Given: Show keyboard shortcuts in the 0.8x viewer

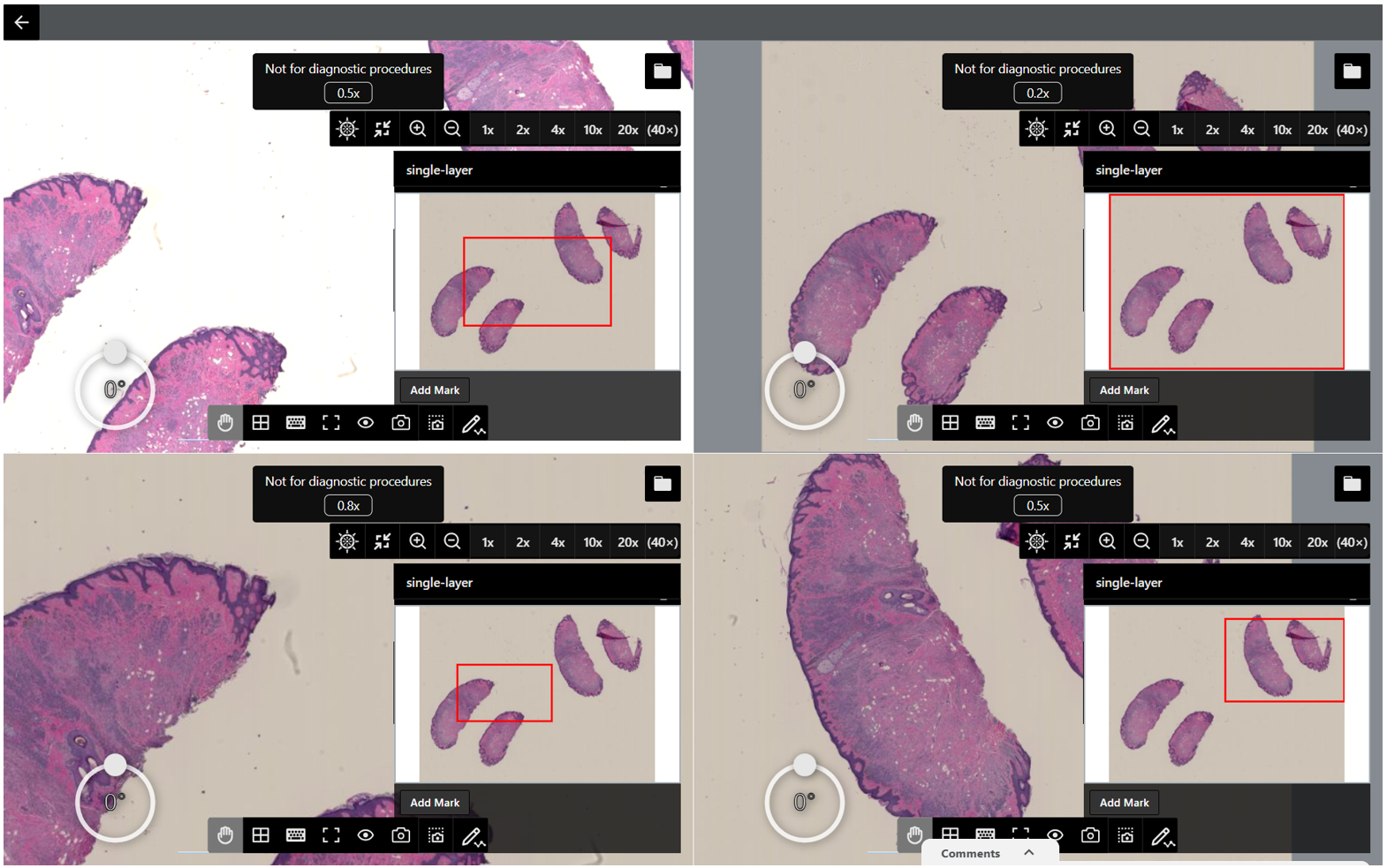Looking at the screenshot, I should 296,835.
